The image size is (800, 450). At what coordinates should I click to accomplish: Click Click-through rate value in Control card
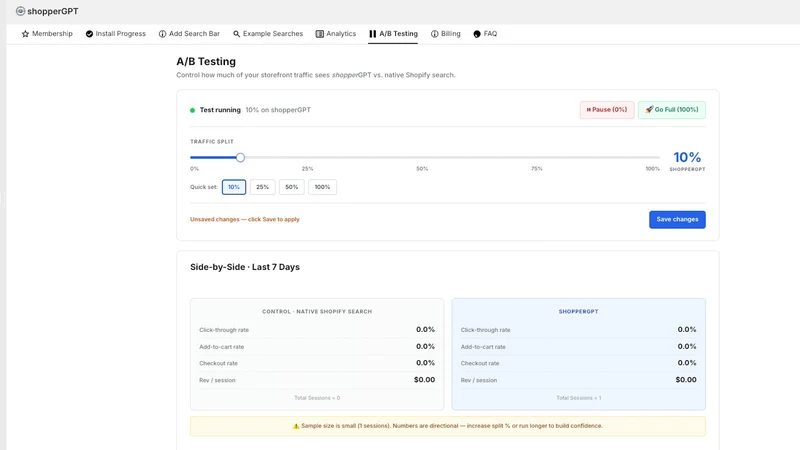pos(425,330)
